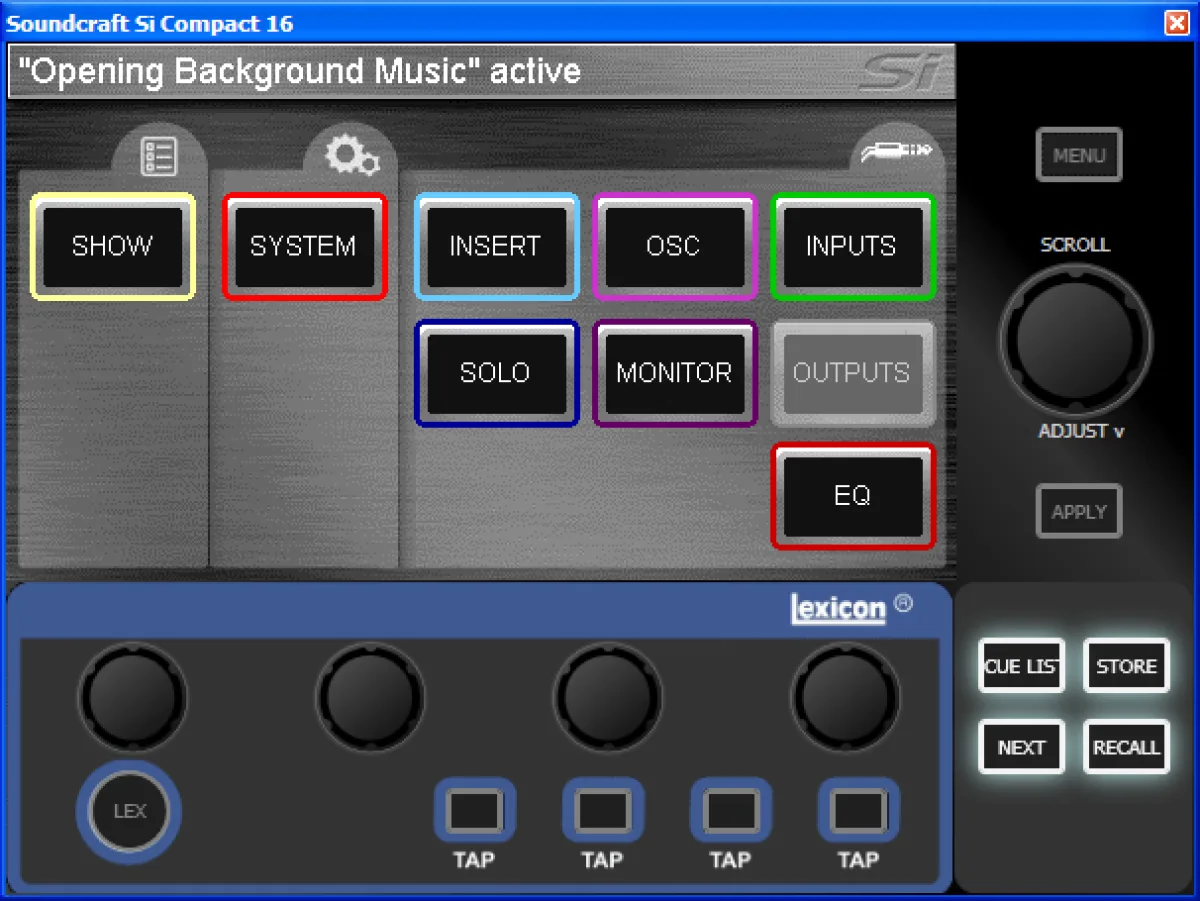Select the INSERT option
Viewport: 1200px width, 901px height.
coord(495,246)
